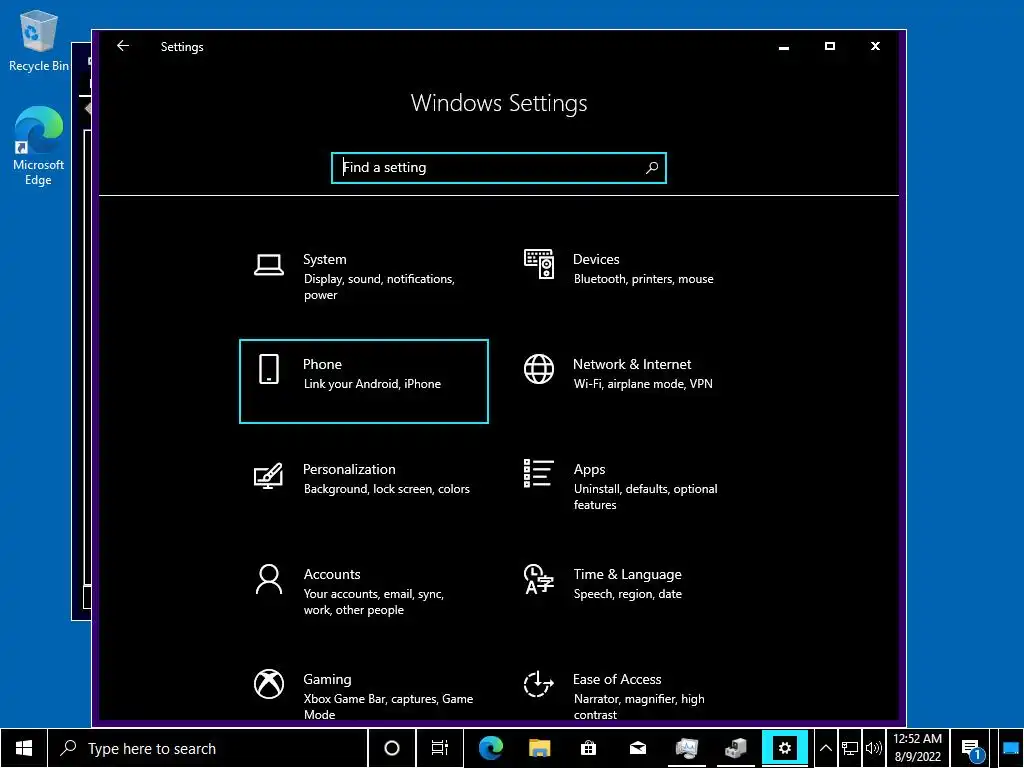Open Task View on the taskbar
Image resolution: width=1024 pixels, height=768 pixels.
[440, 748]
